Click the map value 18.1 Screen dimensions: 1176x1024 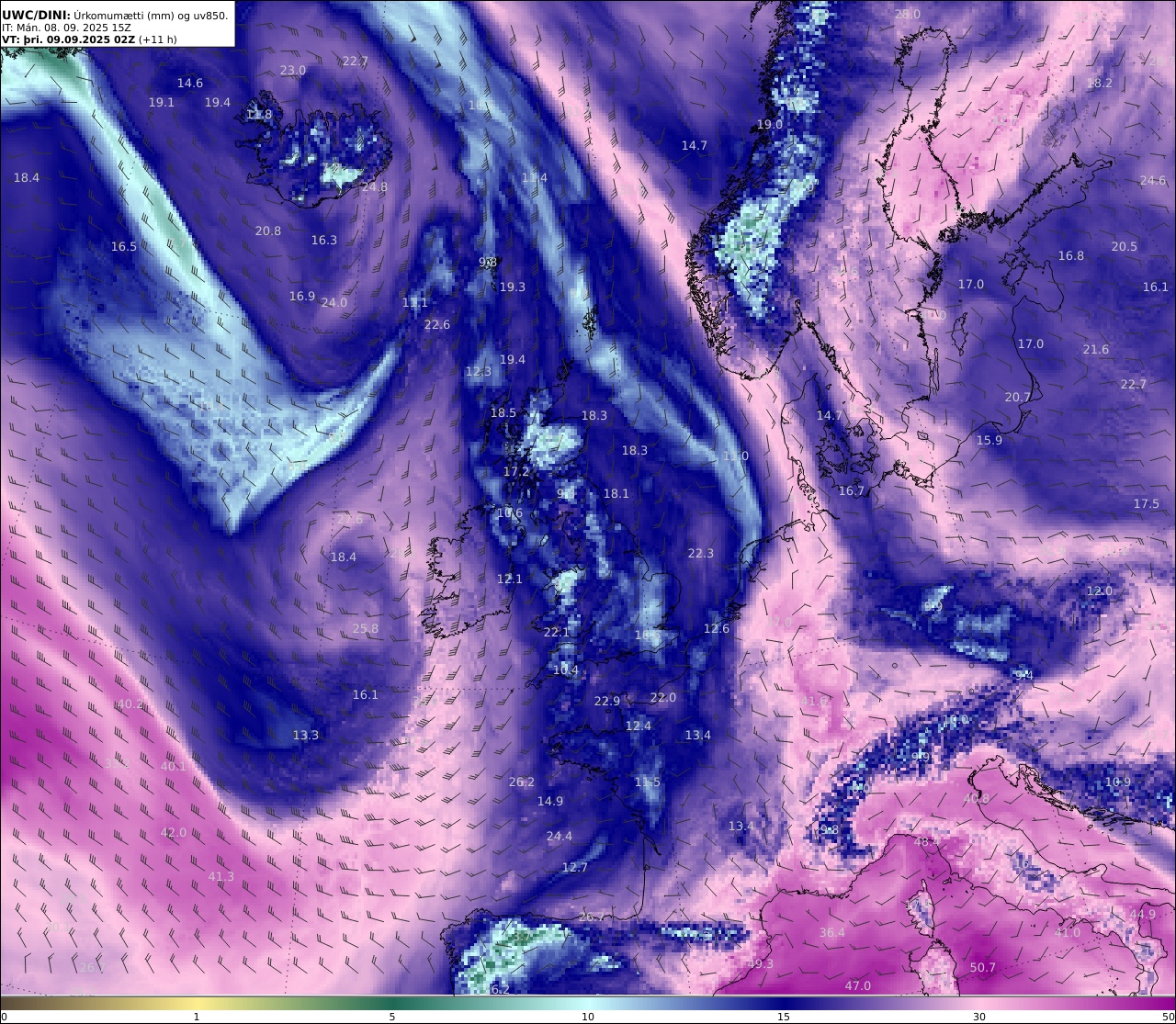click(616, 494)
